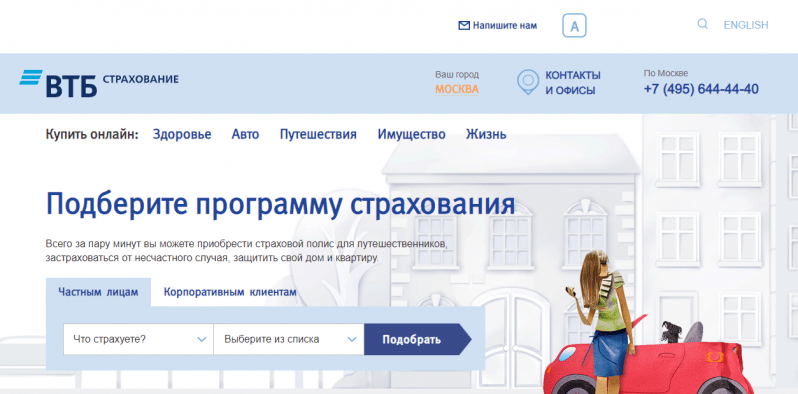The image size is (798, 394).
Task: Click the Купить онлайн: label
Action: pyautogui.click(x=92, y=135)
